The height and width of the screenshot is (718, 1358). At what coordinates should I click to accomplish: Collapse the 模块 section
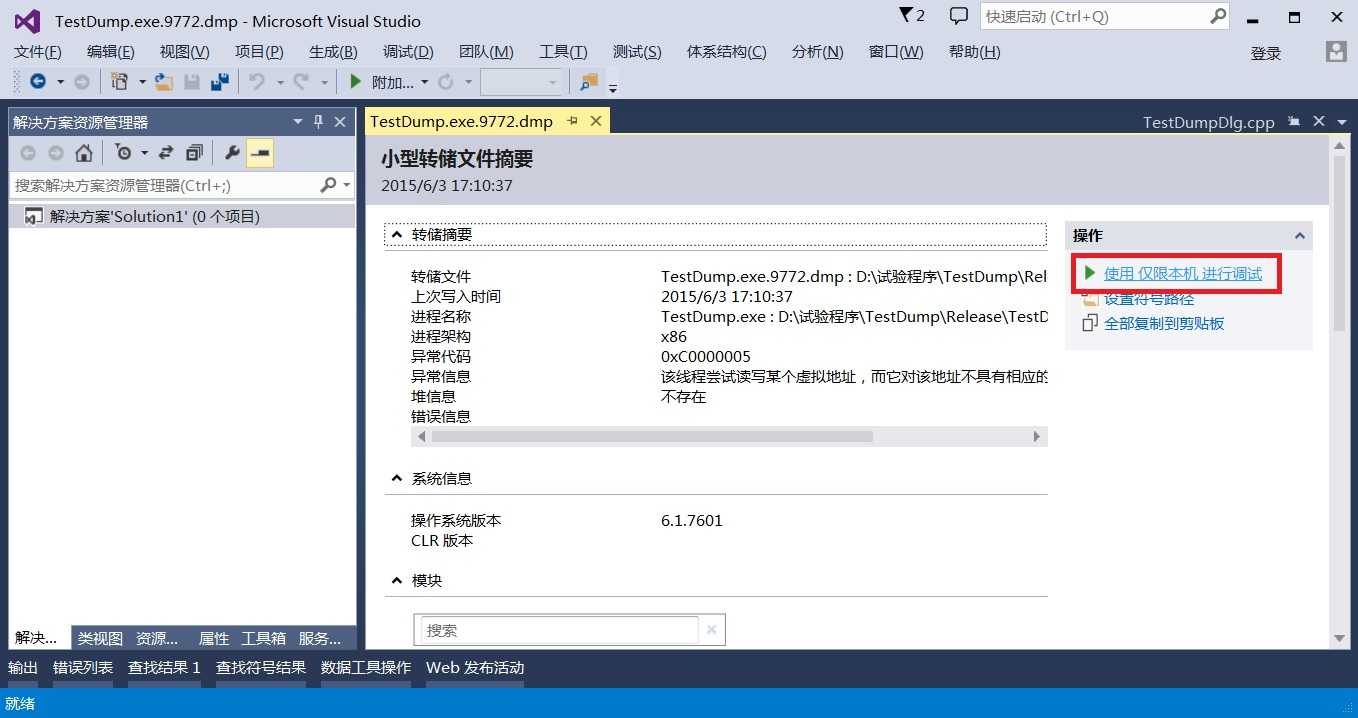396,581
